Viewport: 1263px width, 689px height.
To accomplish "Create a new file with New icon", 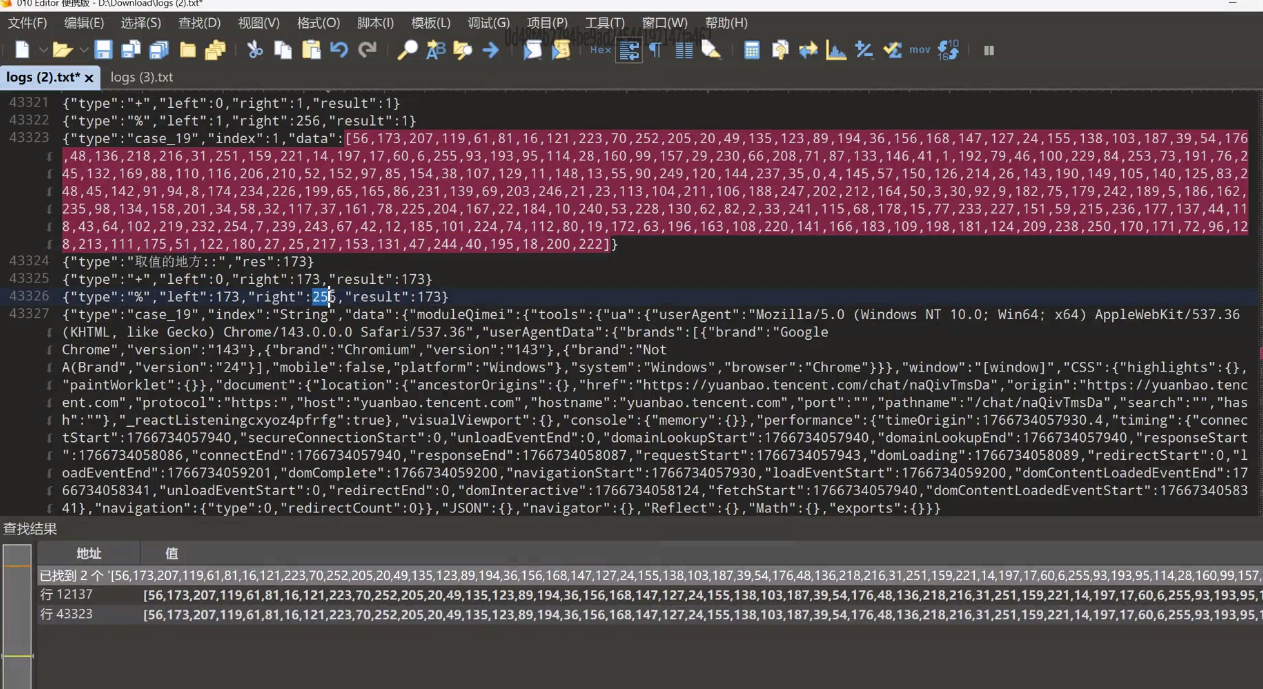I will coord(22,49).
